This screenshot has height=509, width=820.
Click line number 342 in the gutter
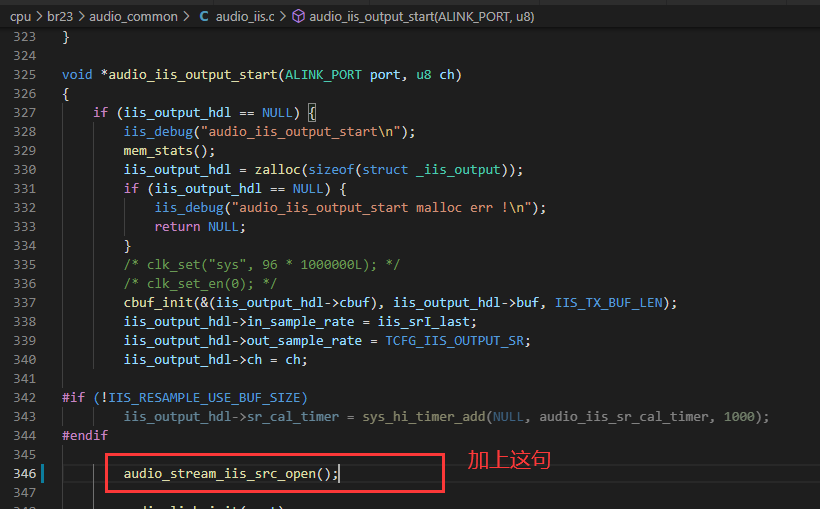25,398
